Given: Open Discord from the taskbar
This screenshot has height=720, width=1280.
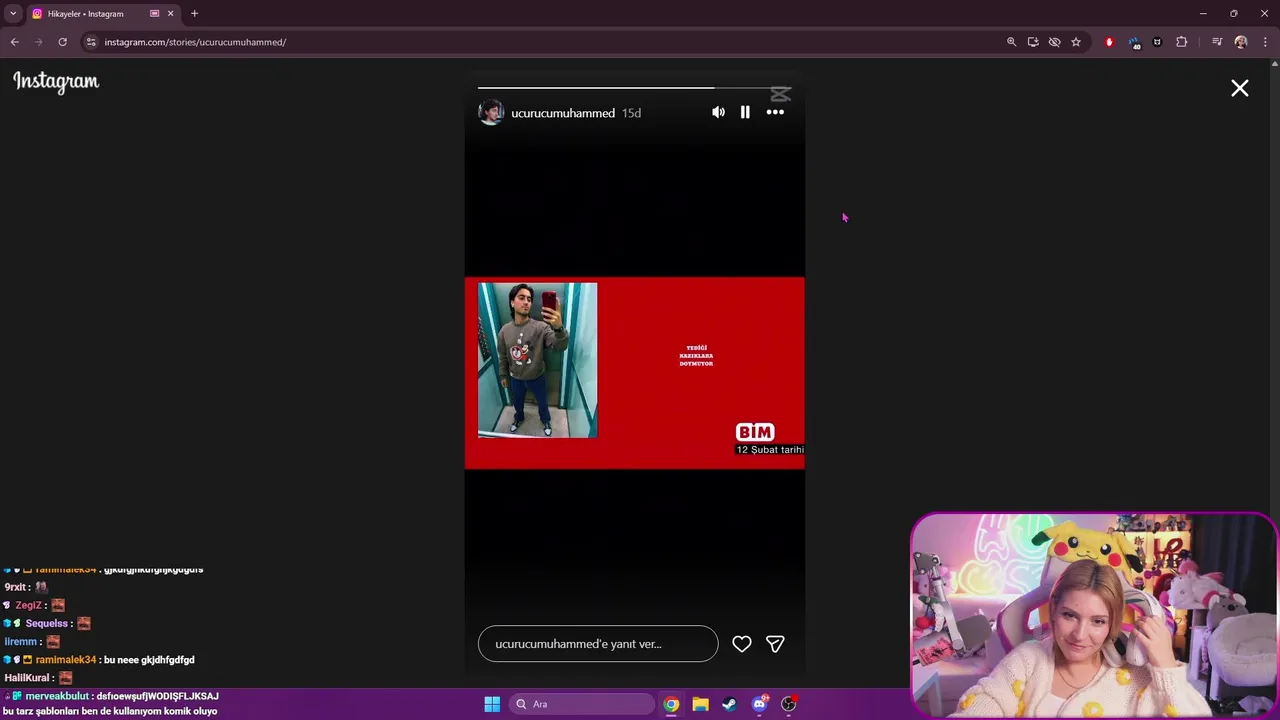Looking at the screenshot, I should tap(759, 704).
